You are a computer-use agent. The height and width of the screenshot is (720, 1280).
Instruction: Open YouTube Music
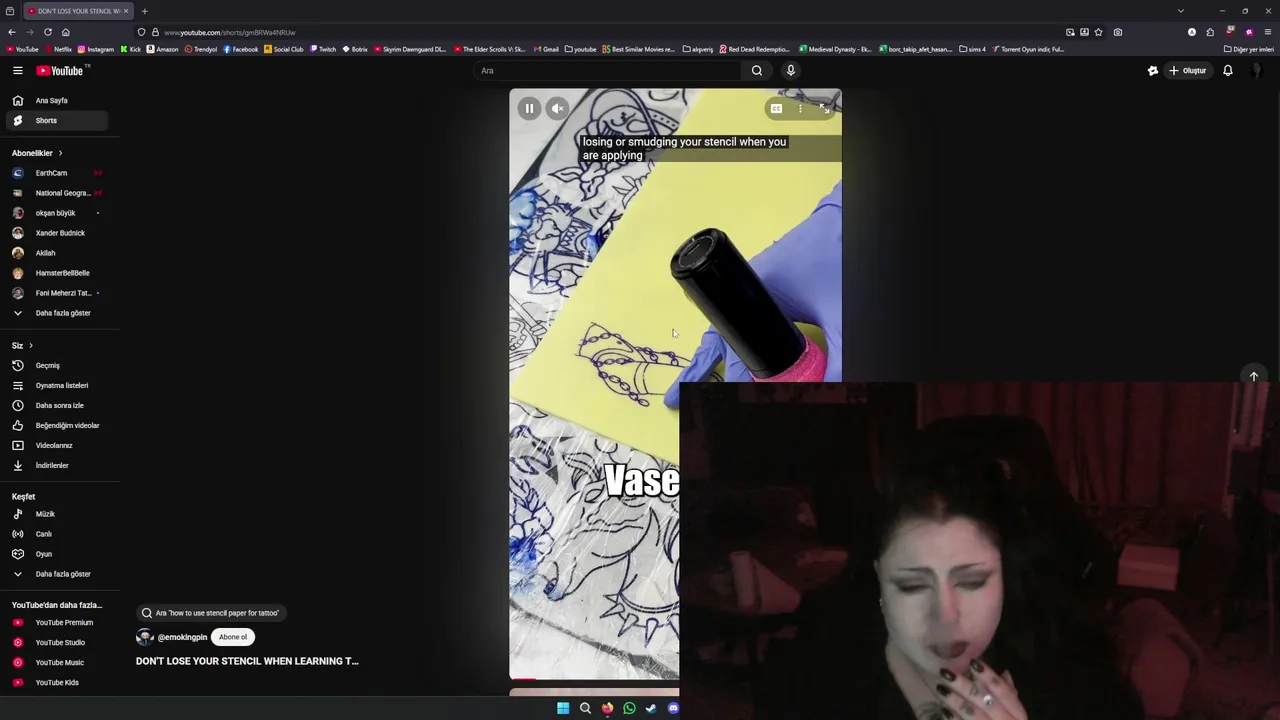(x=55, y=662)
